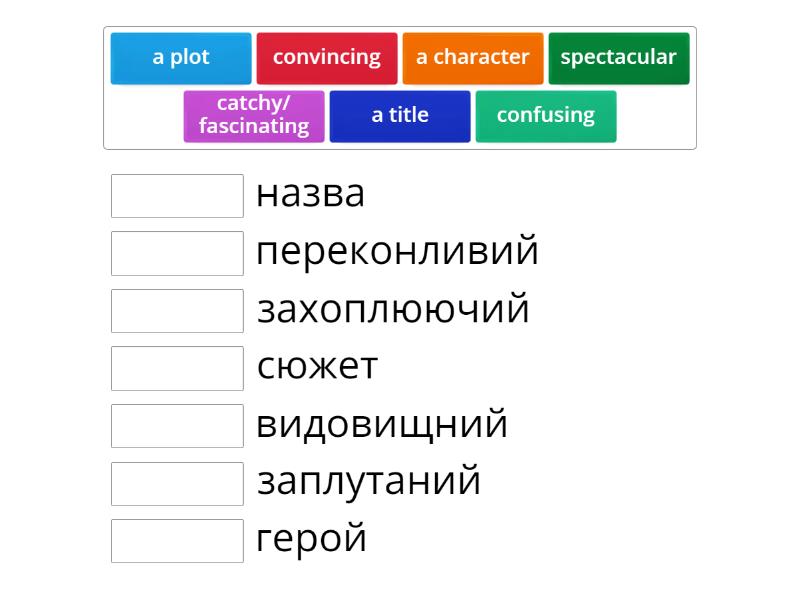This screenshot has width=800, height=600.
Task: Pick the orange 'a character' tile
Action: [x=473, y=58]
